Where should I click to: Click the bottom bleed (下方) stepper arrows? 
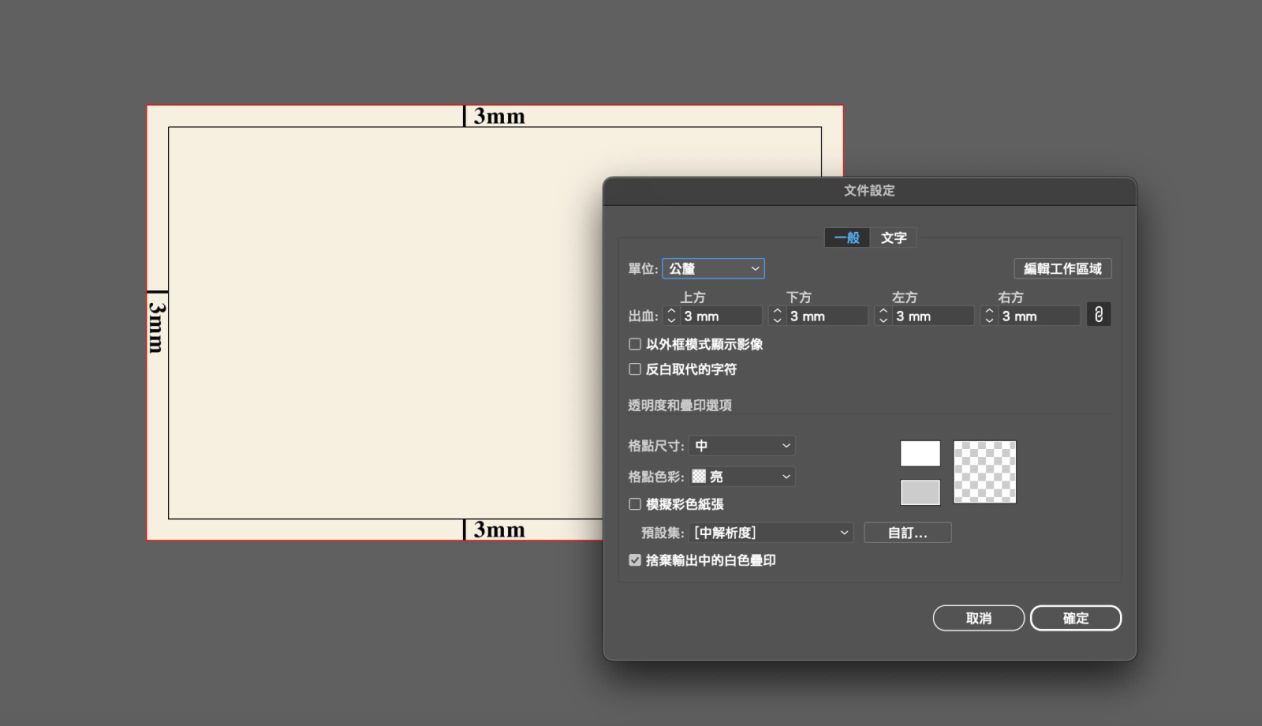778,316
